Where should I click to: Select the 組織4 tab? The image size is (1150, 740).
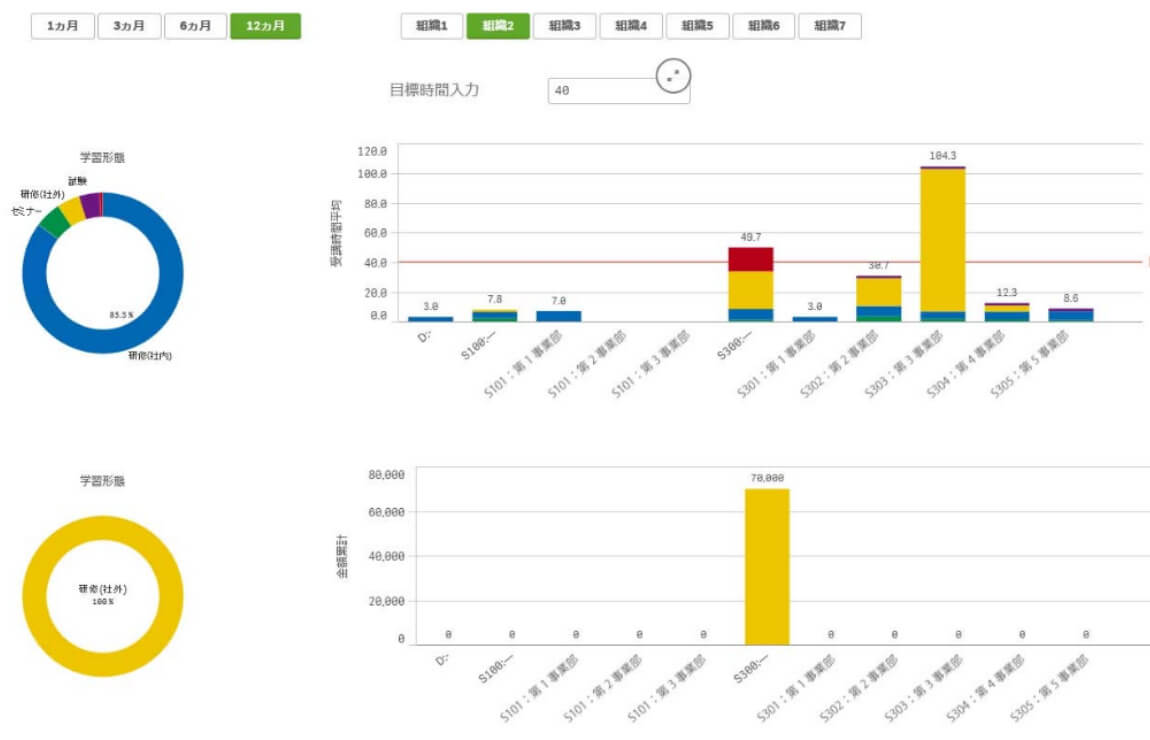tap(630, 26)
